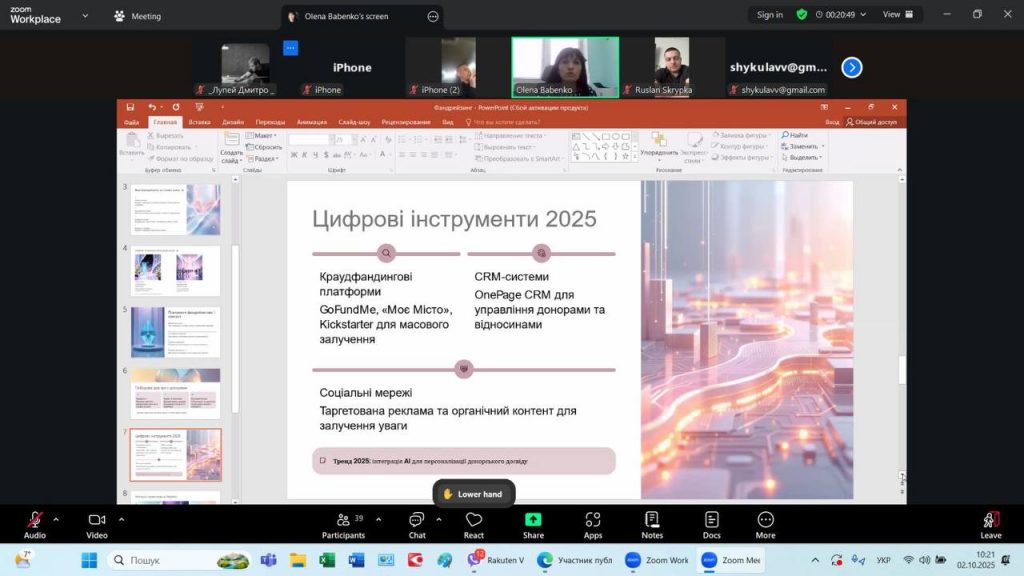Expand the audio options arrow

(56, 519)
